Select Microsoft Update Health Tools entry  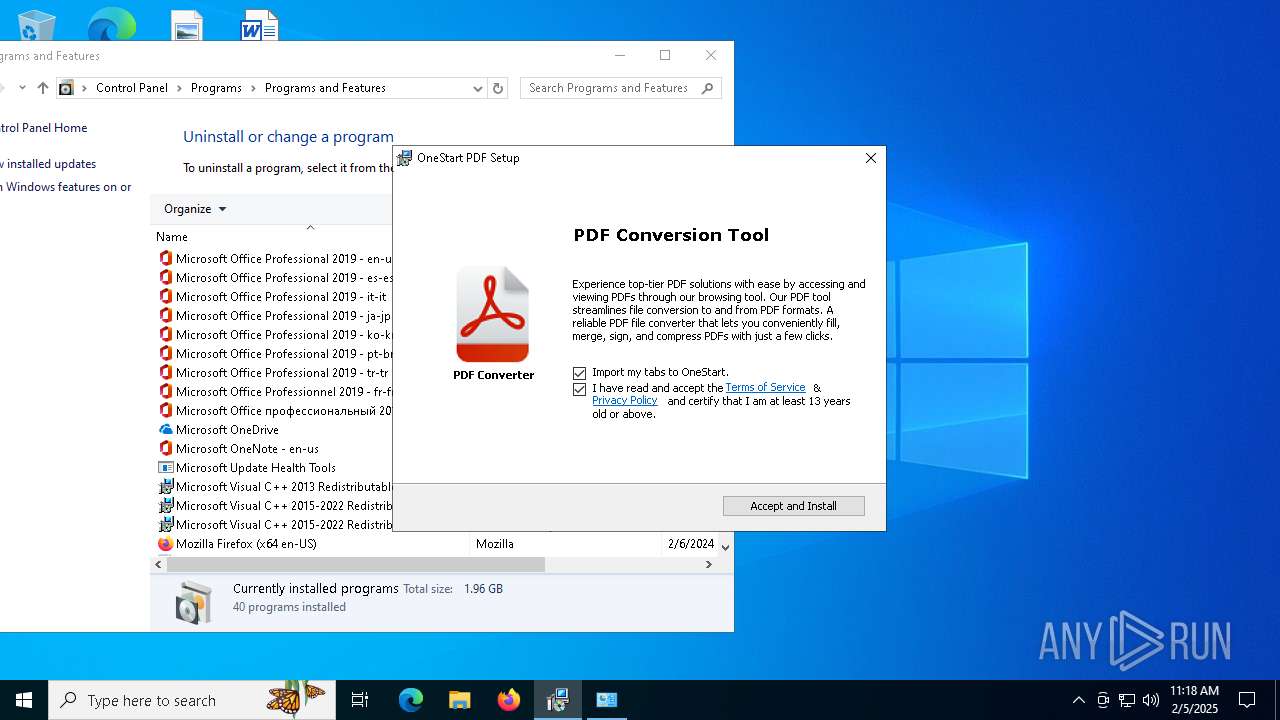click(255, 468)
